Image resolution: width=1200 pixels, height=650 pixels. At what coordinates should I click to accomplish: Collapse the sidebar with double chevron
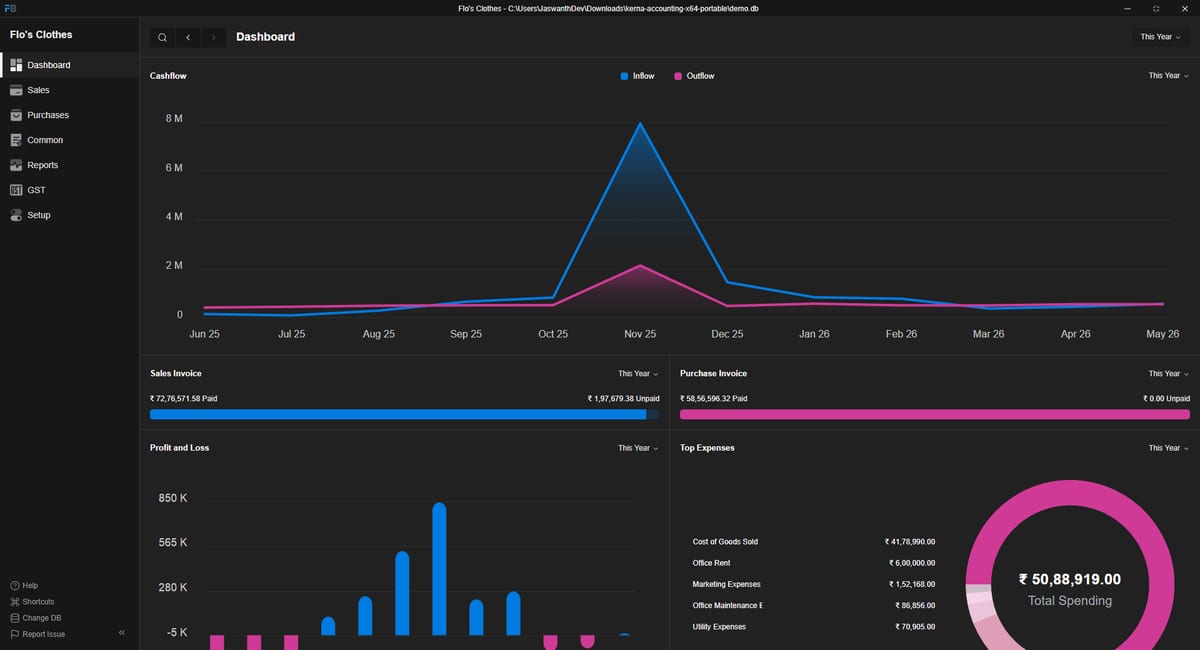[x=122, y=633]
